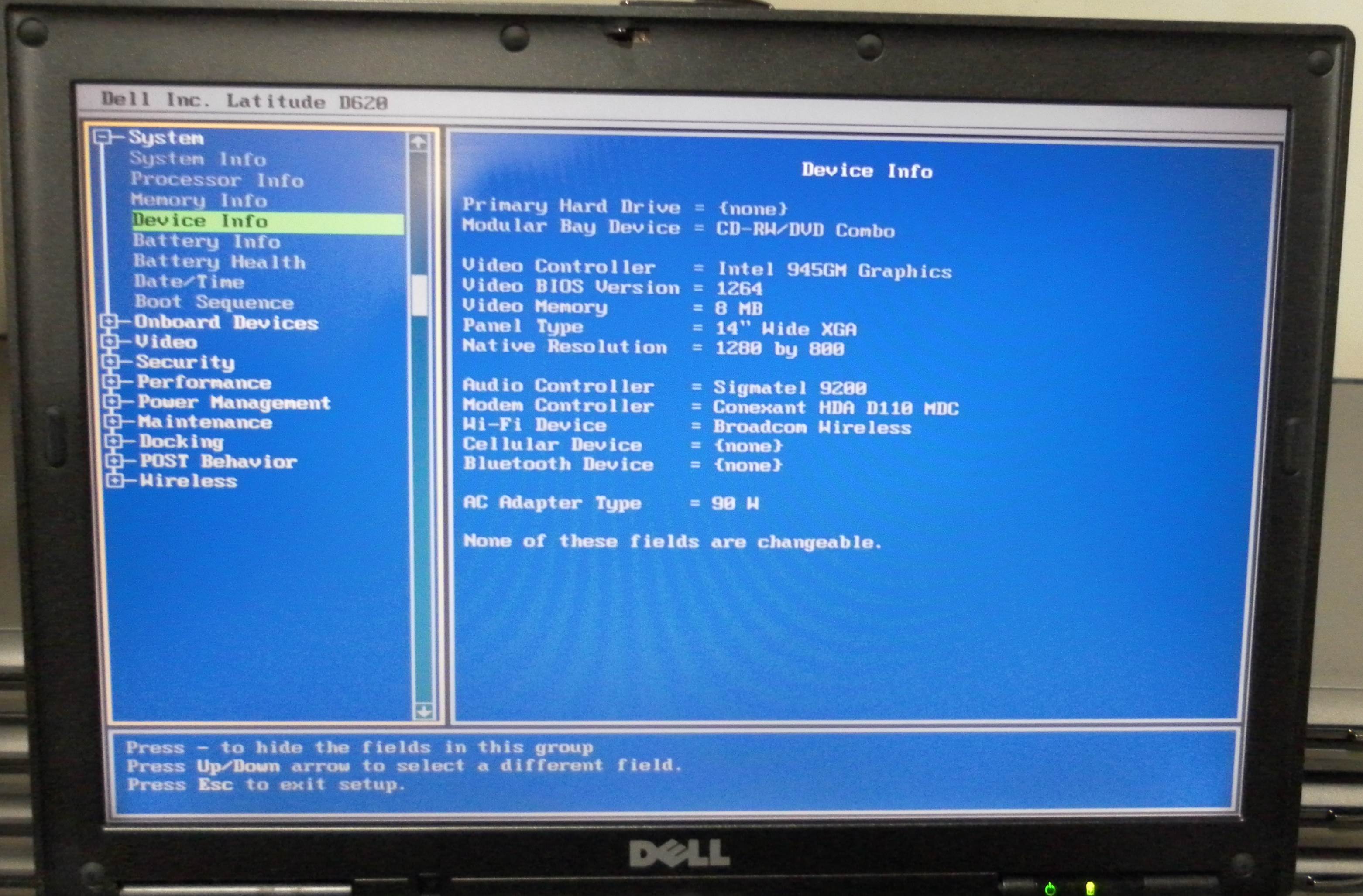This screenshot has width=1363, height=896.
Task: Click the Video BIOS Version 1264
Action: 739,288
